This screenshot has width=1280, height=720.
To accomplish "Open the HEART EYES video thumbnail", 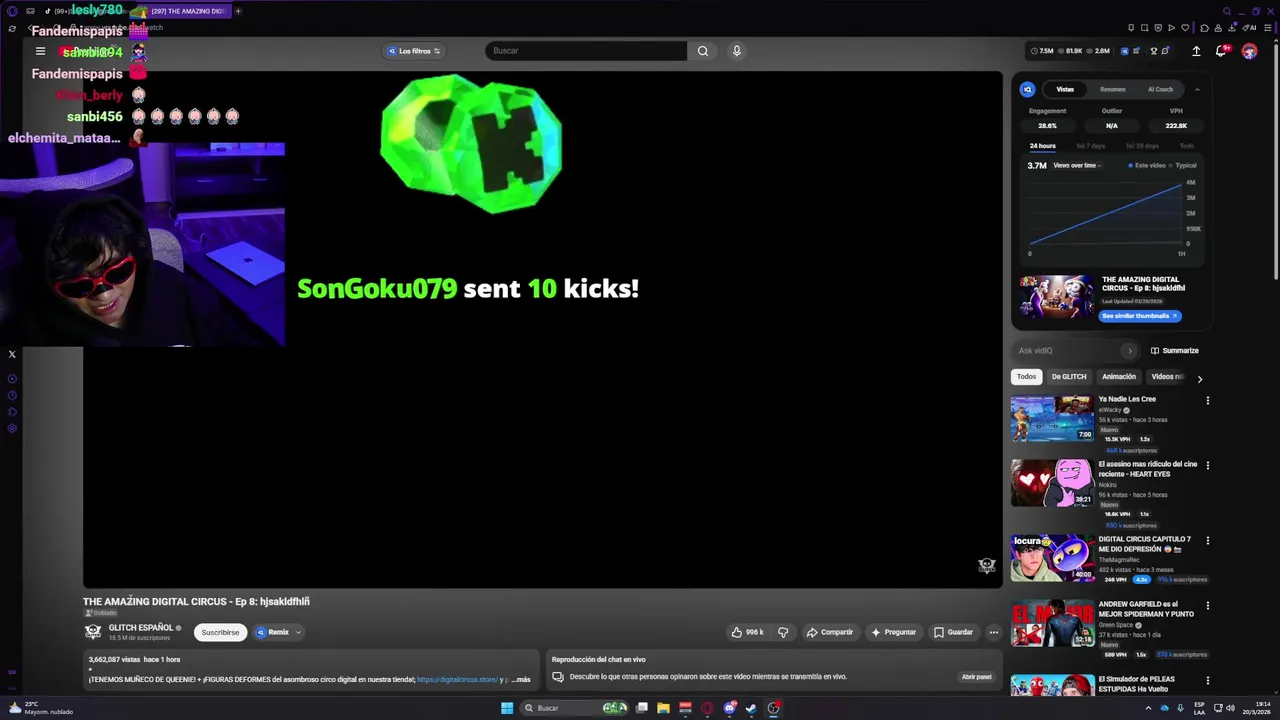I will (x=1052, y=483).
